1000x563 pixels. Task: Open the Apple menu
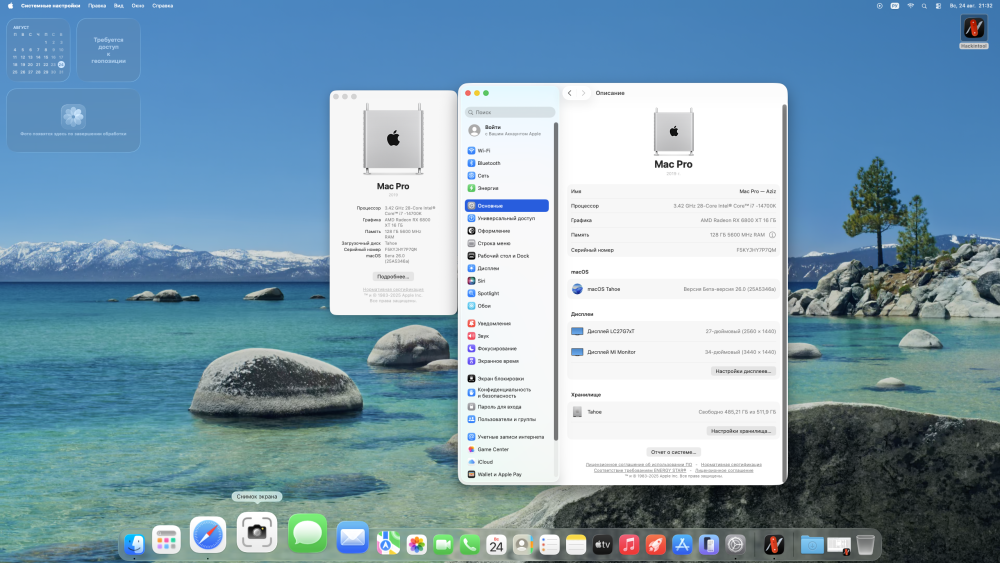pyautogui.click(x=10, y=6)
